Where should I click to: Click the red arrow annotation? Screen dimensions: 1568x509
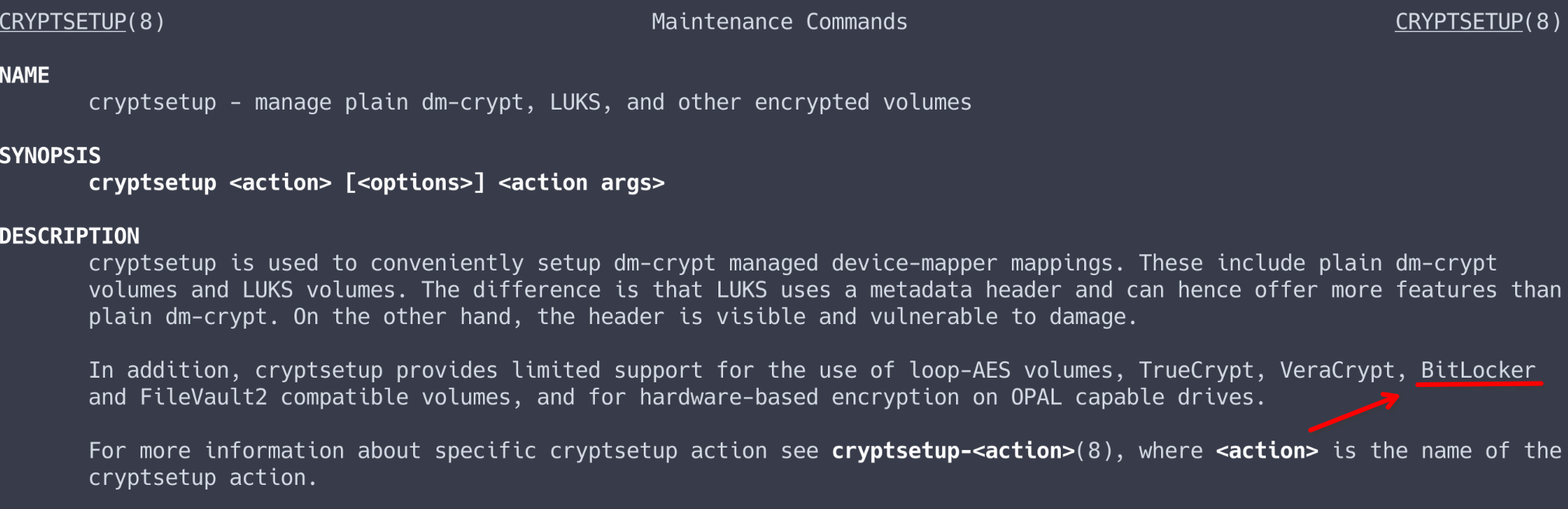1354,413
